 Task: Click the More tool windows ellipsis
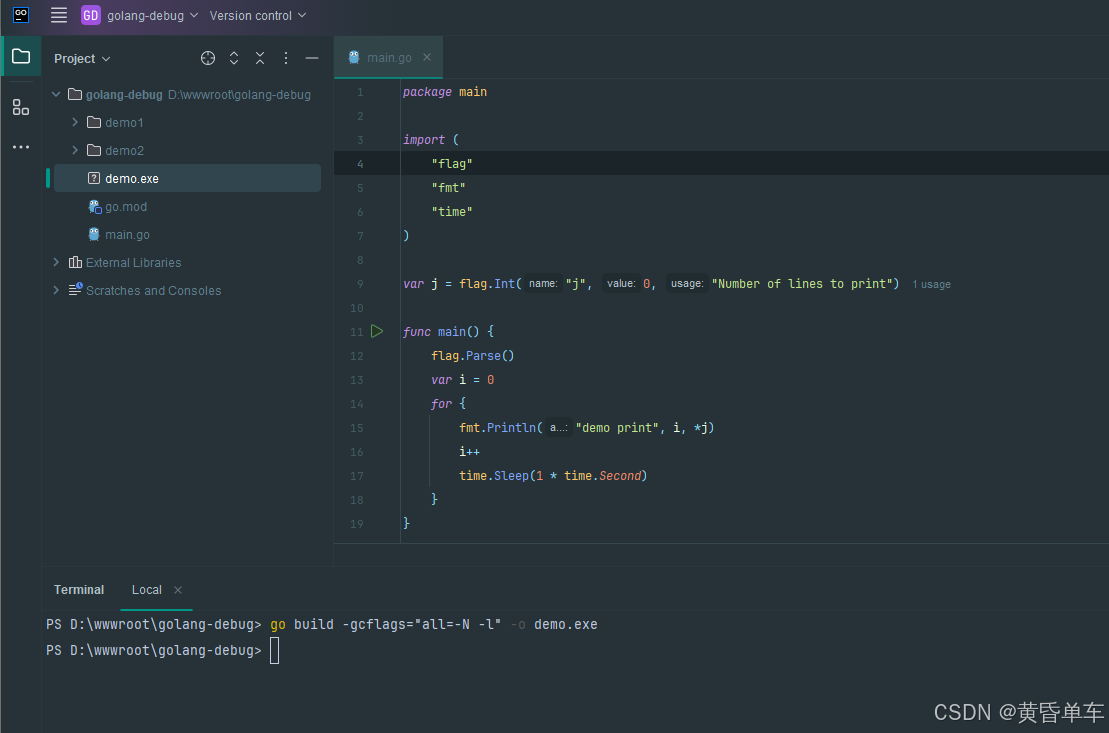[x=21, y=147]
